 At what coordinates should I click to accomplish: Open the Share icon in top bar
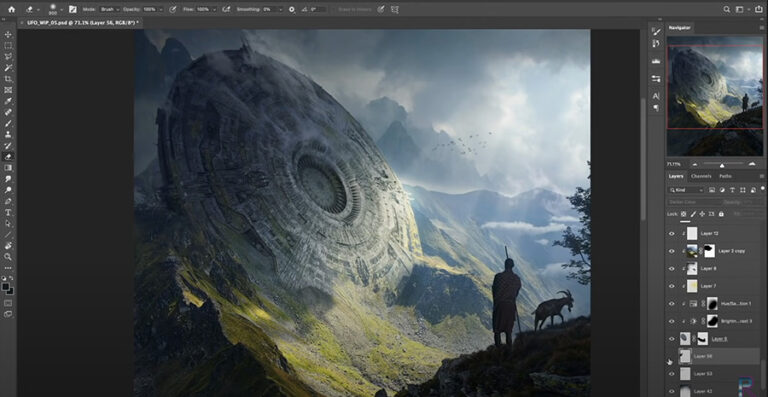(759, 9)
